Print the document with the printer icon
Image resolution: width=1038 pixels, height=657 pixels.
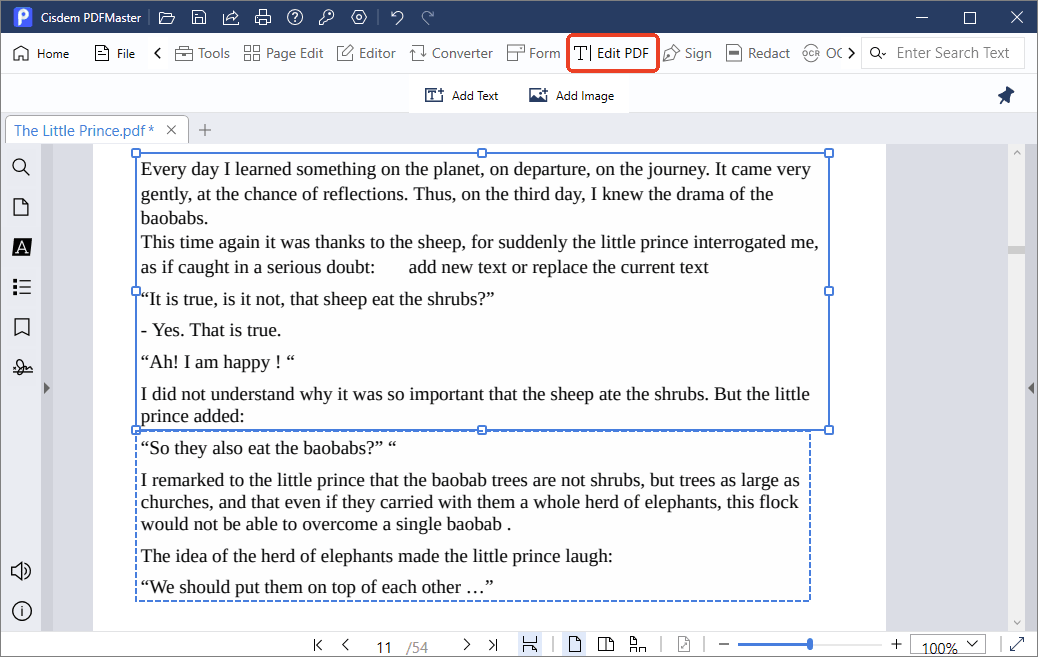pos(263,18)
